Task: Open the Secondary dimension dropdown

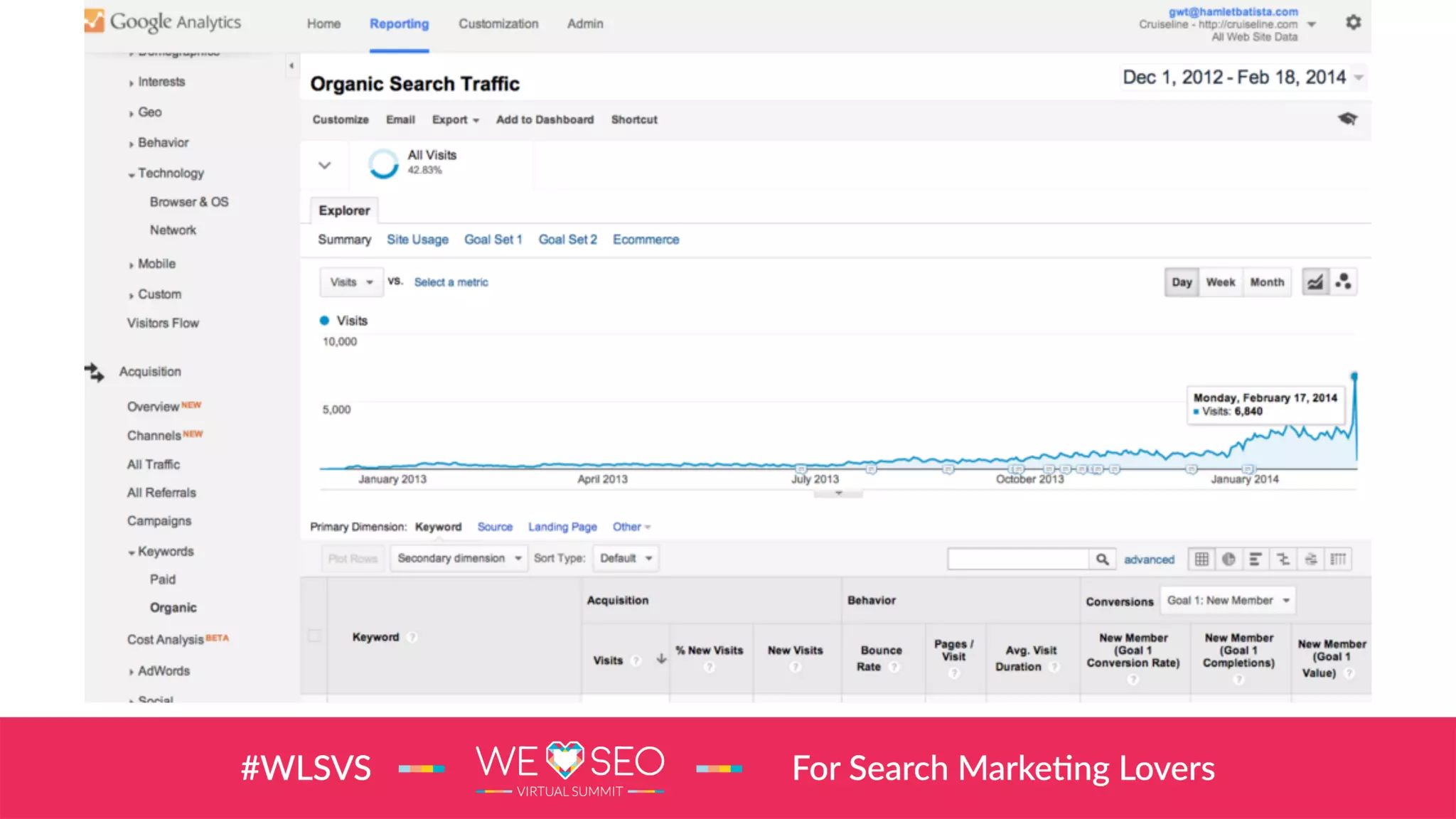Action: click(459, 558)
